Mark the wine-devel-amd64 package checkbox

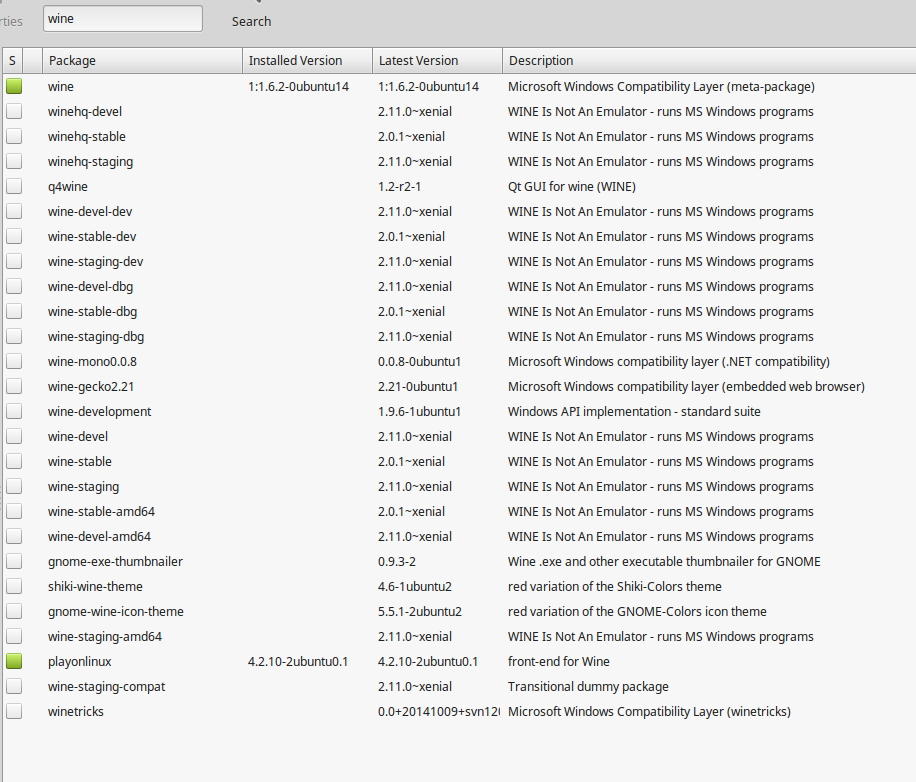[14, 536]
